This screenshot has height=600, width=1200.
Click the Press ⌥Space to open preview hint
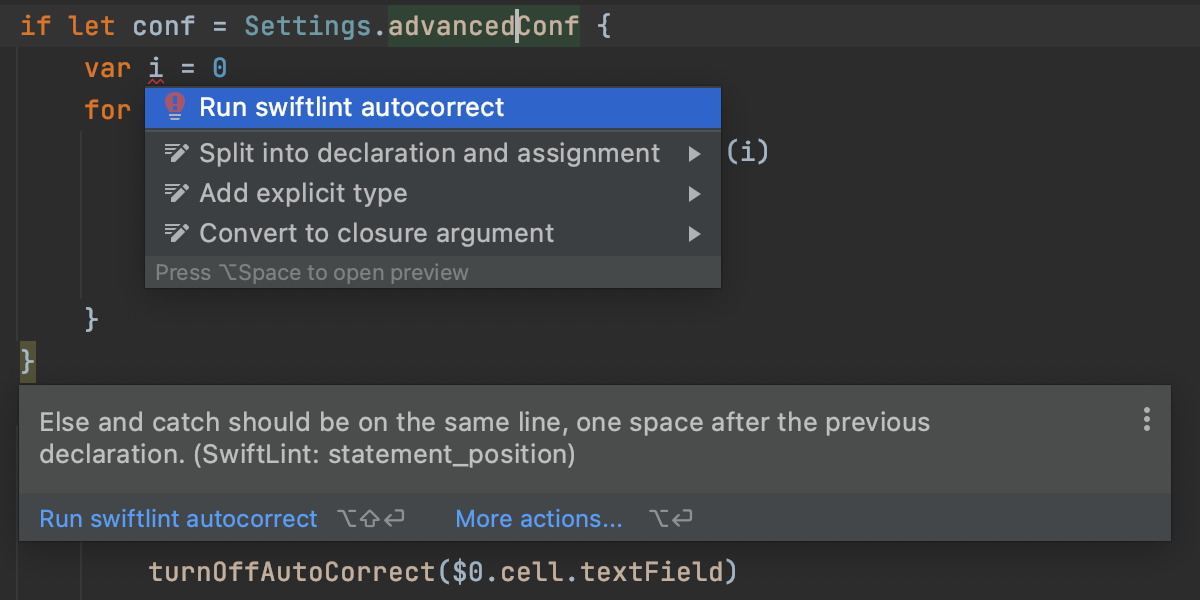click(312, 272)
